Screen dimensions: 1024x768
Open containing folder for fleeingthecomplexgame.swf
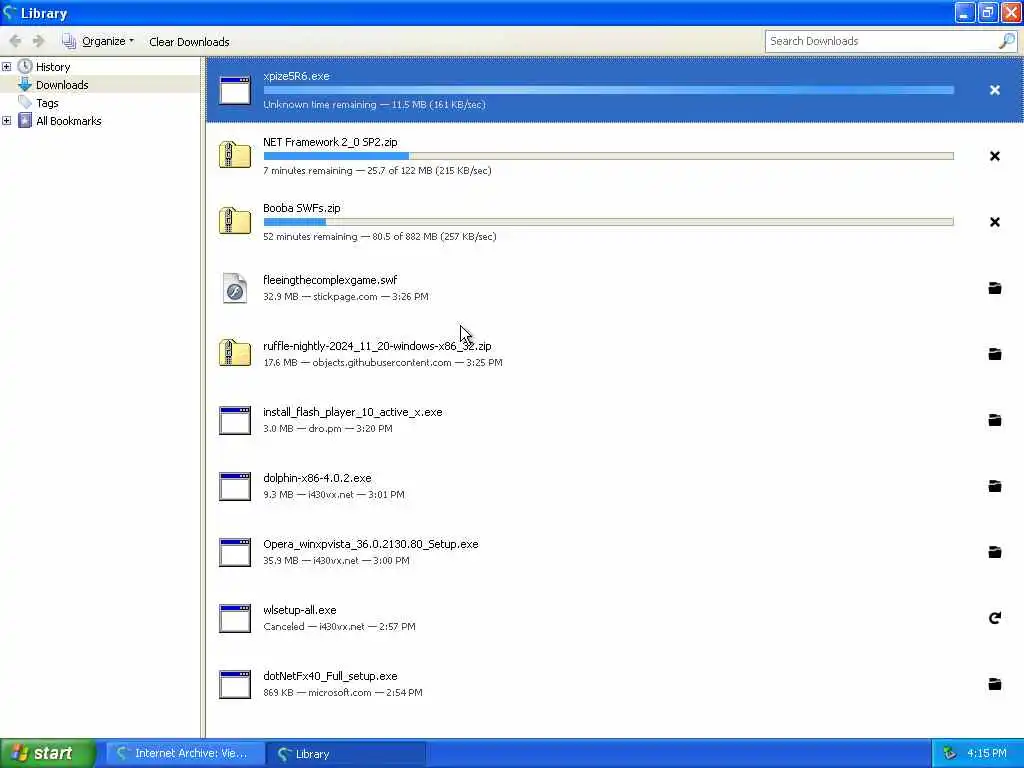[x=995, y=288]
